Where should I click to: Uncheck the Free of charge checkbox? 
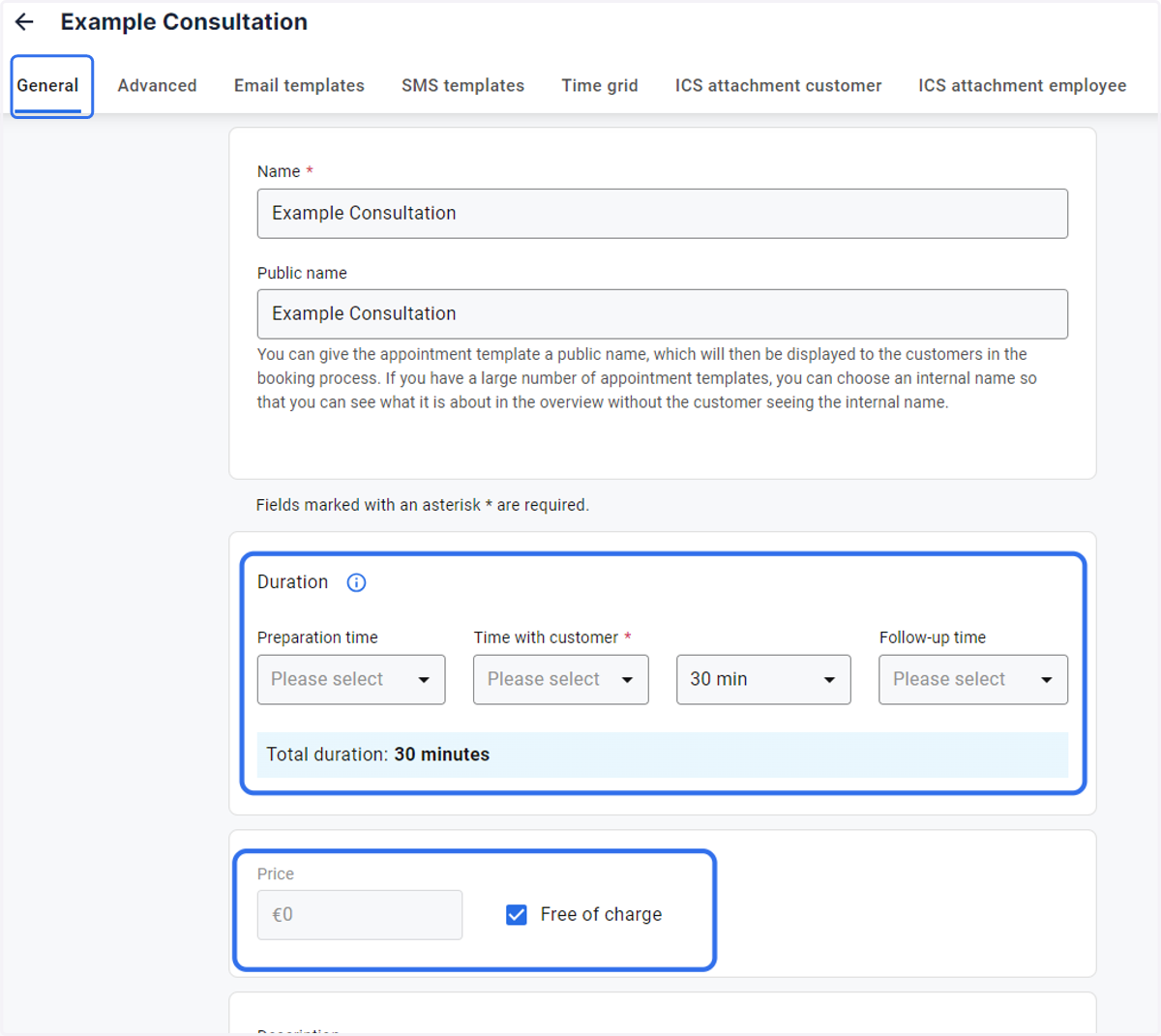point(517,915)
